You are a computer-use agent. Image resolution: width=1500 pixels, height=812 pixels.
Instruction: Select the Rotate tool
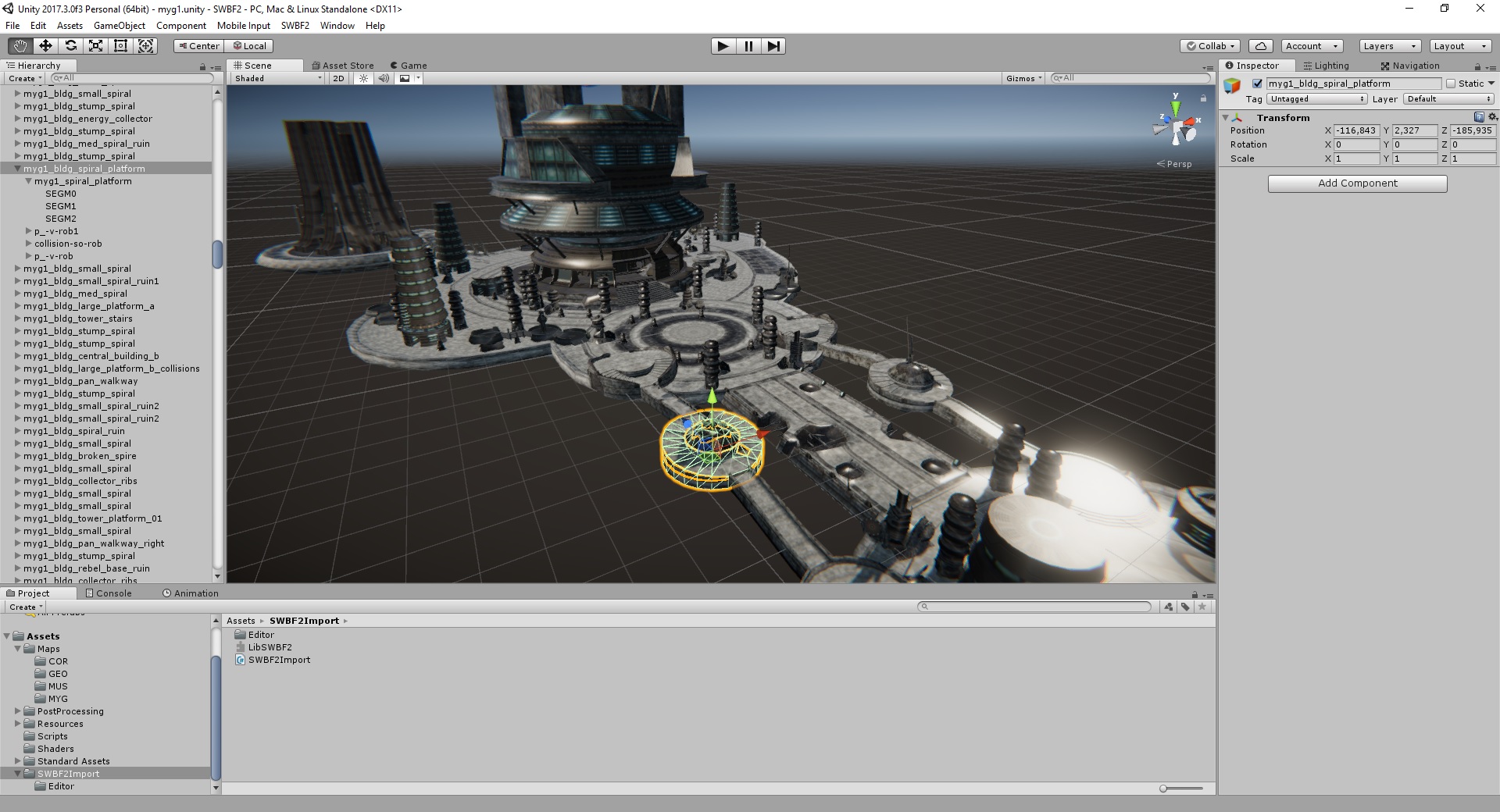tap(71, 46)
